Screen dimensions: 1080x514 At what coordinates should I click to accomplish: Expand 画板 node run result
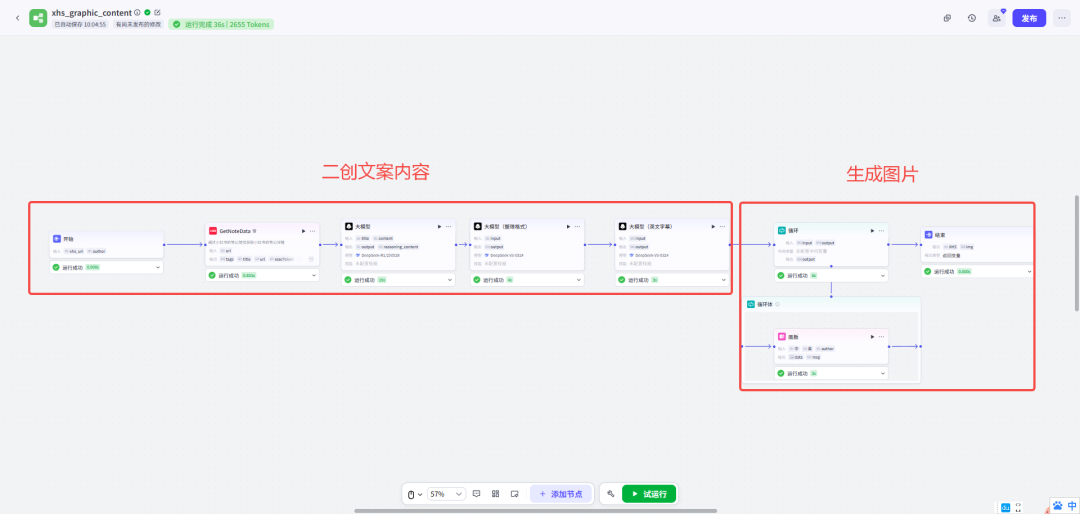click(882, 373)
